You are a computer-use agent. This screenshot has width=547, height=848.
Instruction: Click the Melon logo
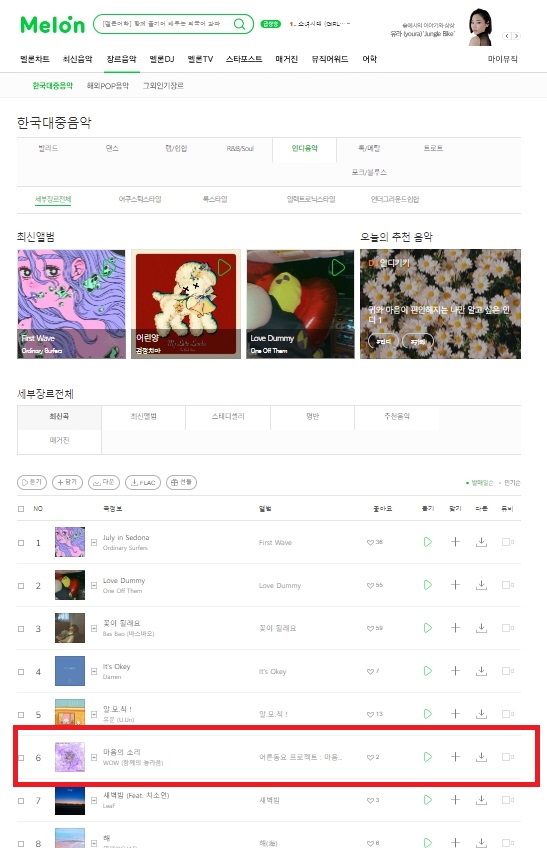coord(52,24)
